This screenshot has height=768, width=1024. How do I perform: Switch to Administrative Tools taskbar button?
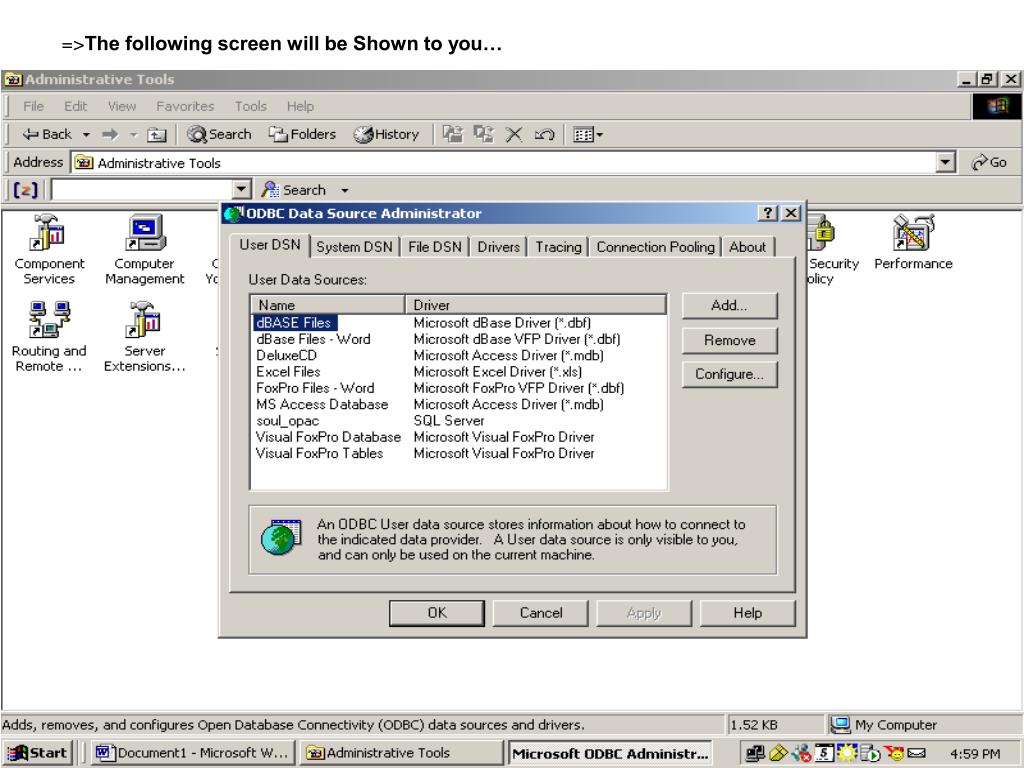point(401,752)
